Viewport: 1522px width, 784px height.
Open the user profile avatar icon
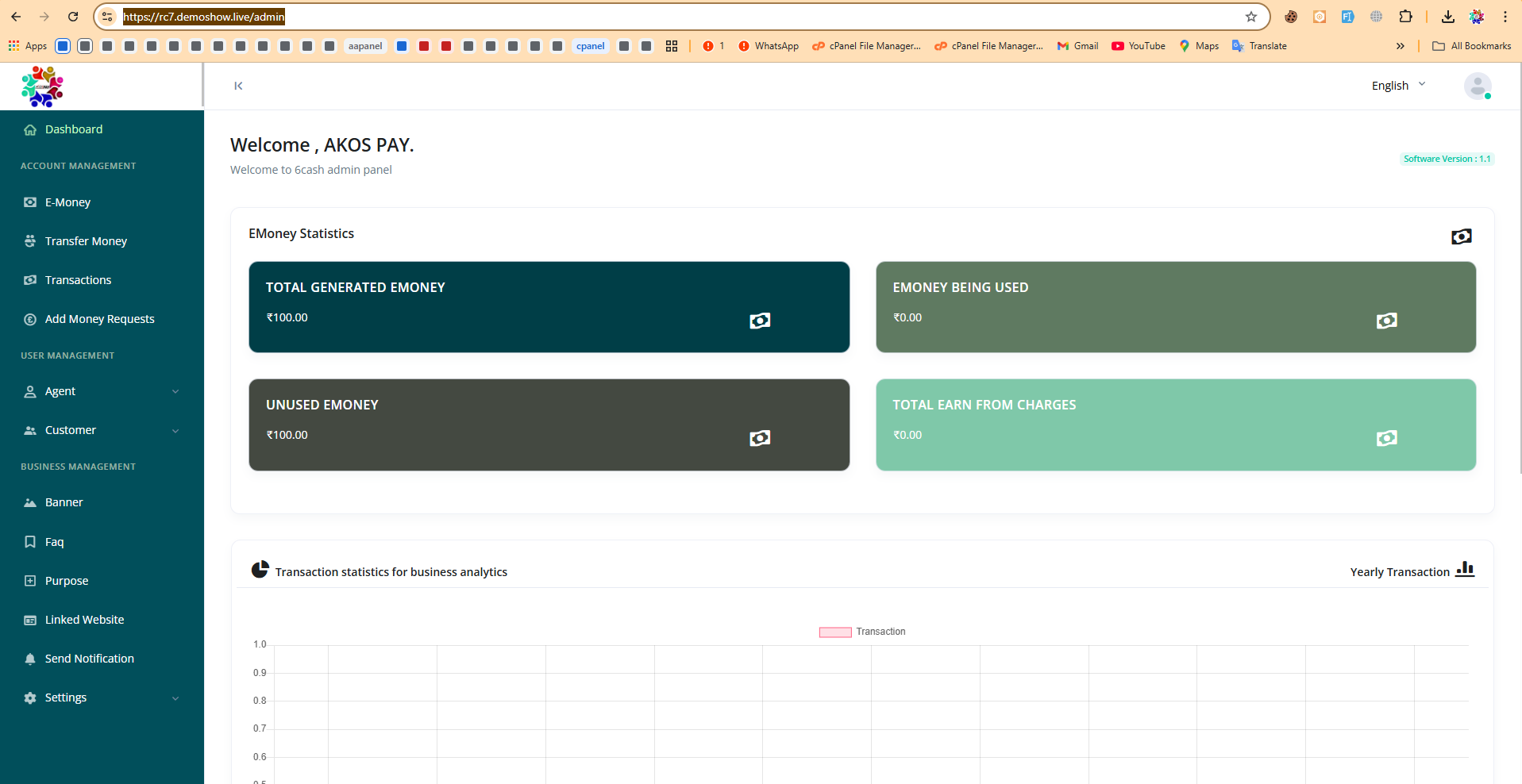pyautogui.click(x=1478, y=86)
